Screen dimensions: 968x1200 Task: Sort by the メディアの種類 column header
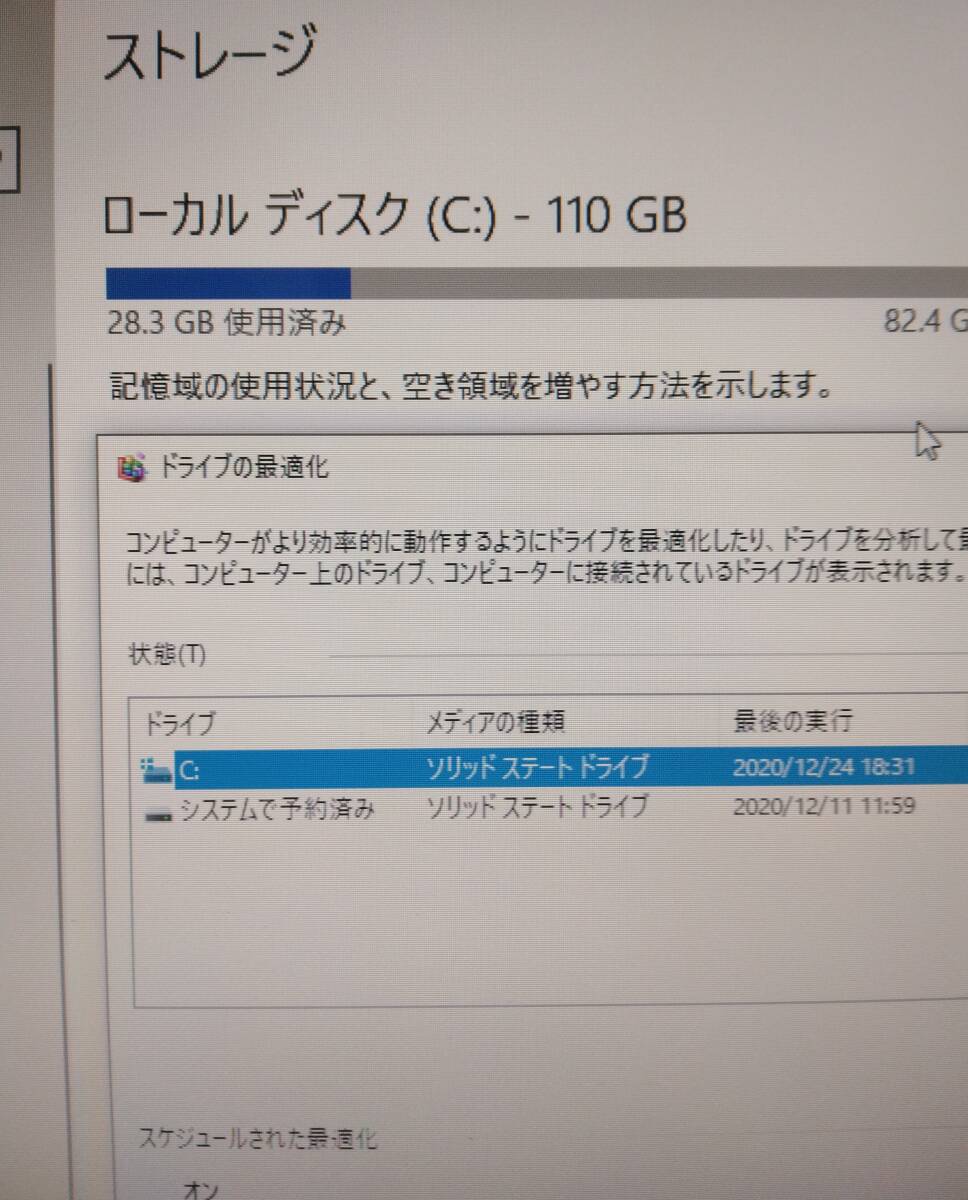click(496, 721)
